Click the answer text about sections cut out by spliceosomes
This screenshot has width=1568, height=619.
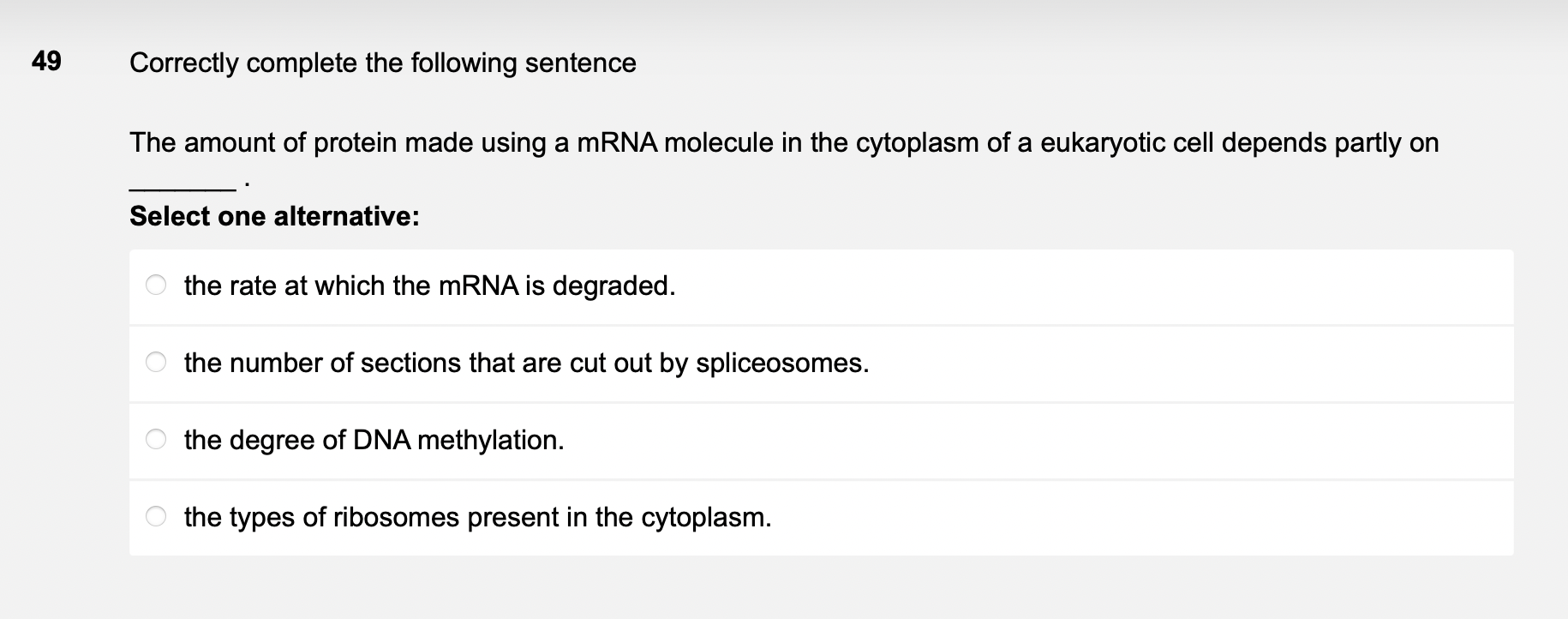tap(526, 363)
